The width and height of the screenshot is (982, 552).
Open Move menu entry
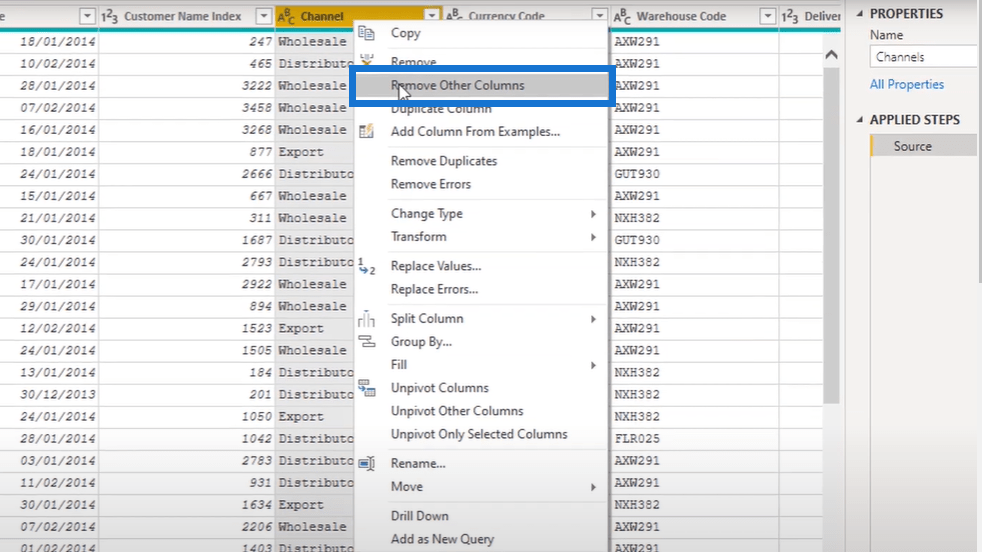[x=481, y=487]
